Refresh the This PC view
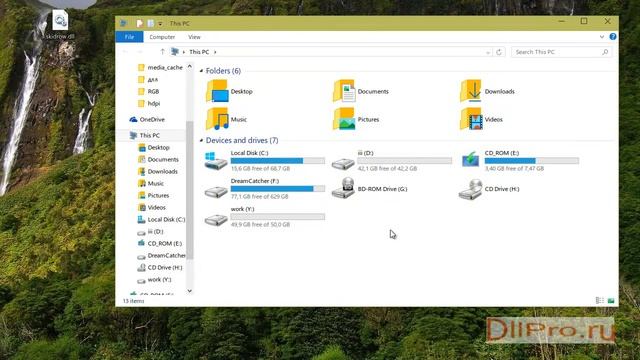The height and width of the screenshot is (360, 640). 499,52
